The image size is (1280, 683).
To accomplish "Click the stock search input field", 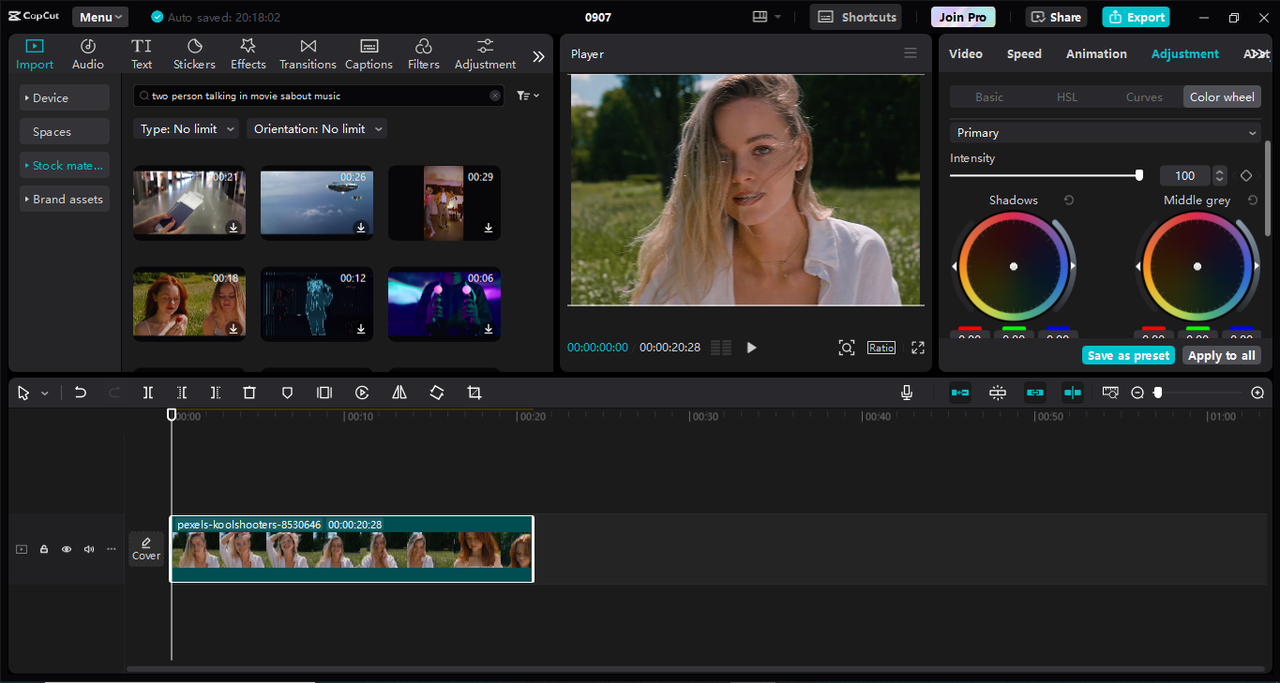I will [318, 96].
